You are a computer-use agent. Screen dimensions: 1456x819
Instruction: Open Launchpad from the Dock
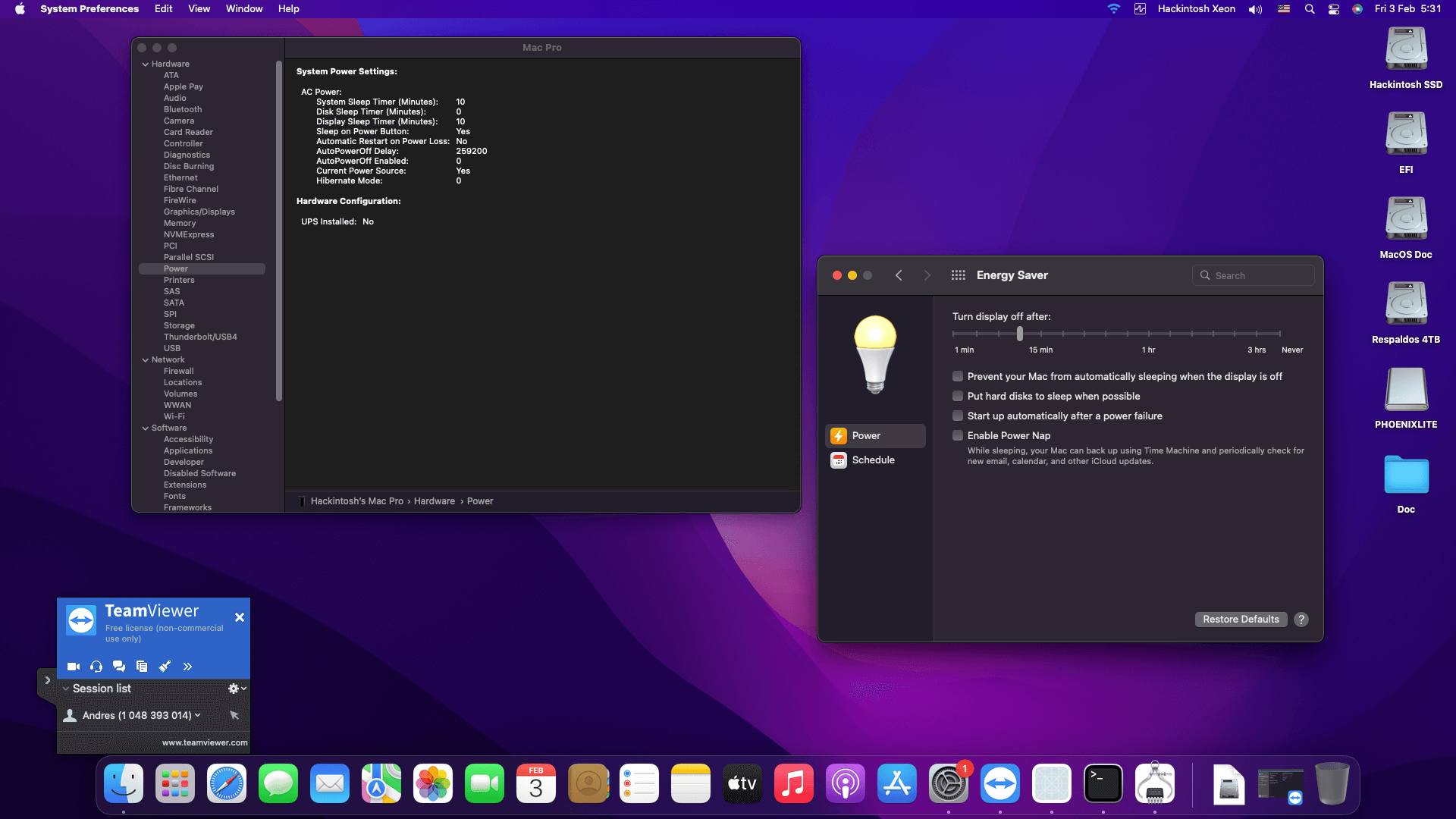pos(175,783)
